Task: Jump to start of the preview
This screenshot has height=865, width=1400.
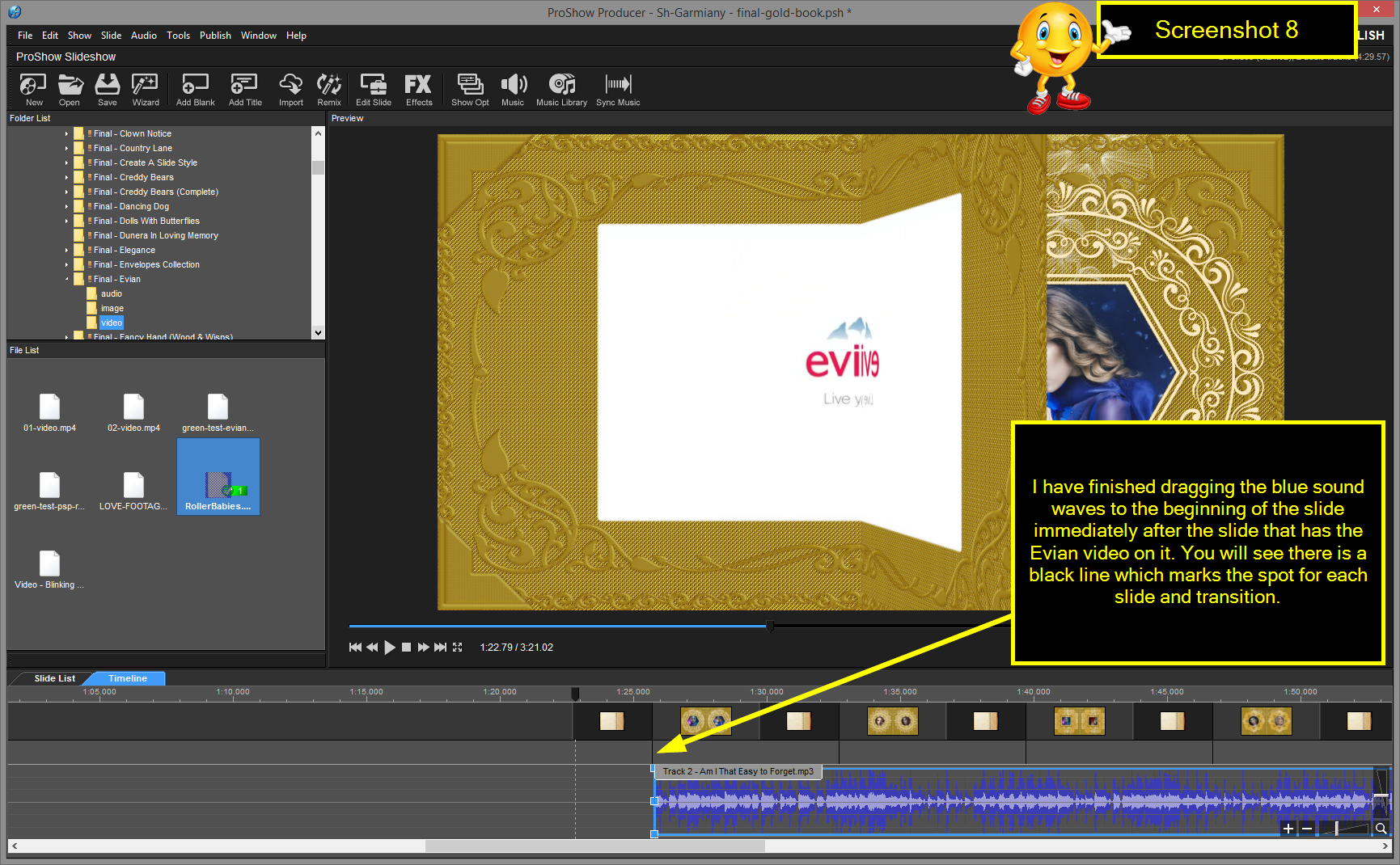Action: [355, 648]
